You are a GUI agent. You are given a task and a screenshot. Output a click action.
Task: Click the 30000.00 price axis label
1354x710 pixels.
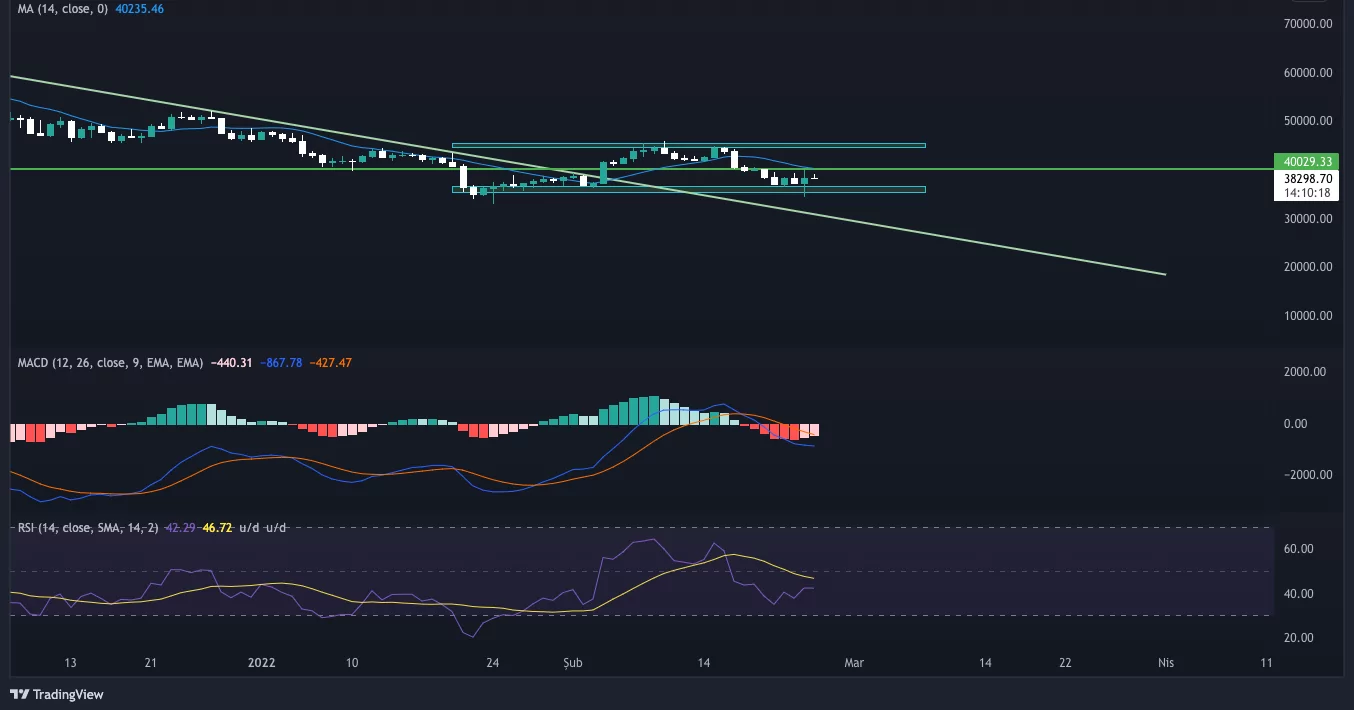click(1308, 218)
